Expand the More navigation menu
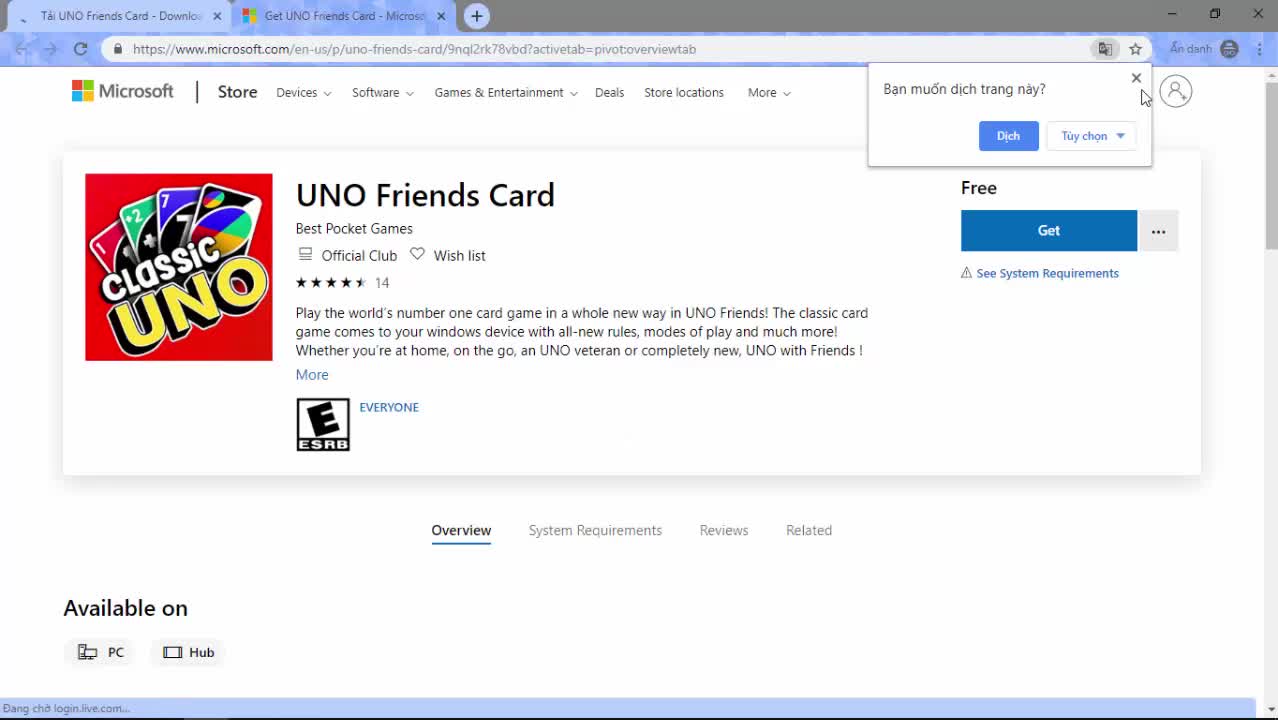The image size is (1278, 720). pos(769,92)
